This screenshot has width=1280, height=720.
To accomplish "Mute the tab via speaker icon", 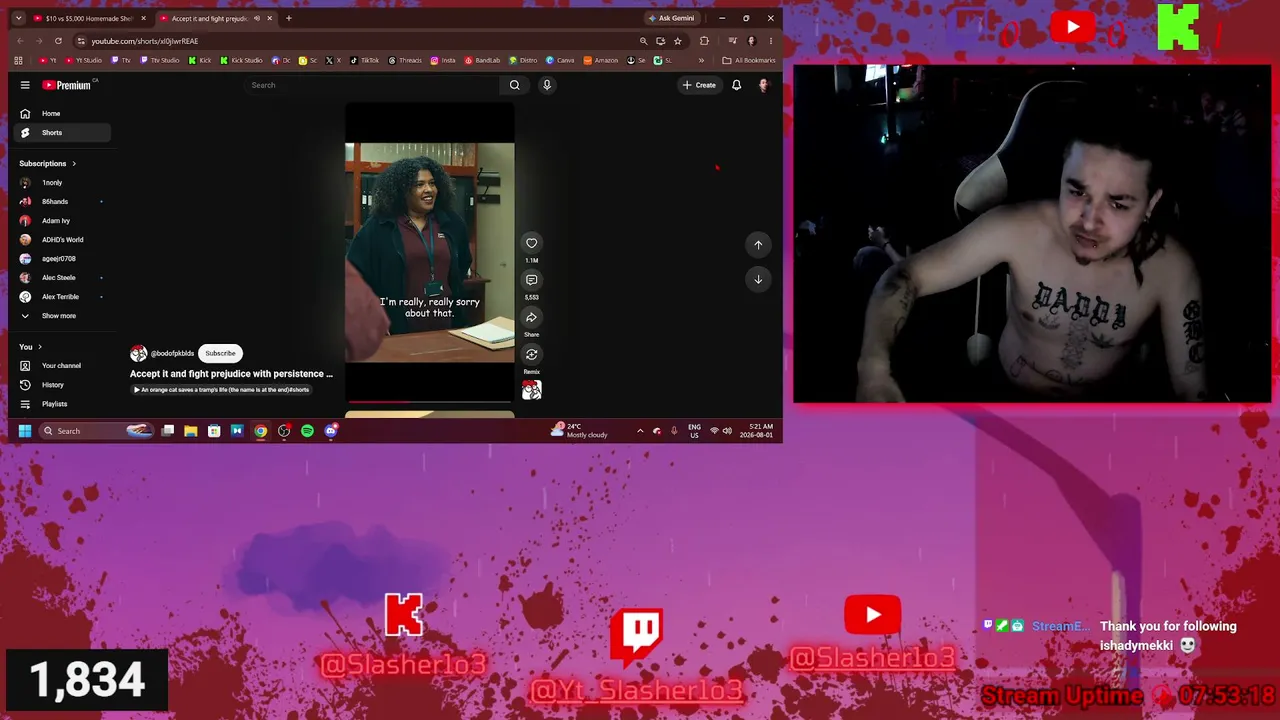I will (257, 18).
